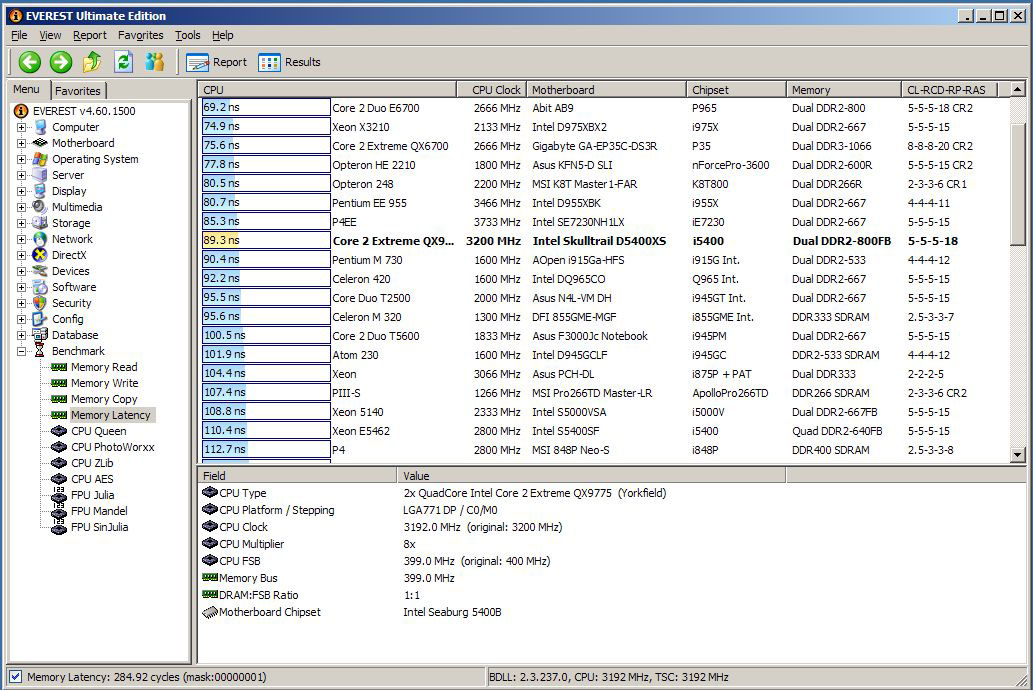
Task: Select the Motherboard icon in the tree
Action: click(40, 143)
